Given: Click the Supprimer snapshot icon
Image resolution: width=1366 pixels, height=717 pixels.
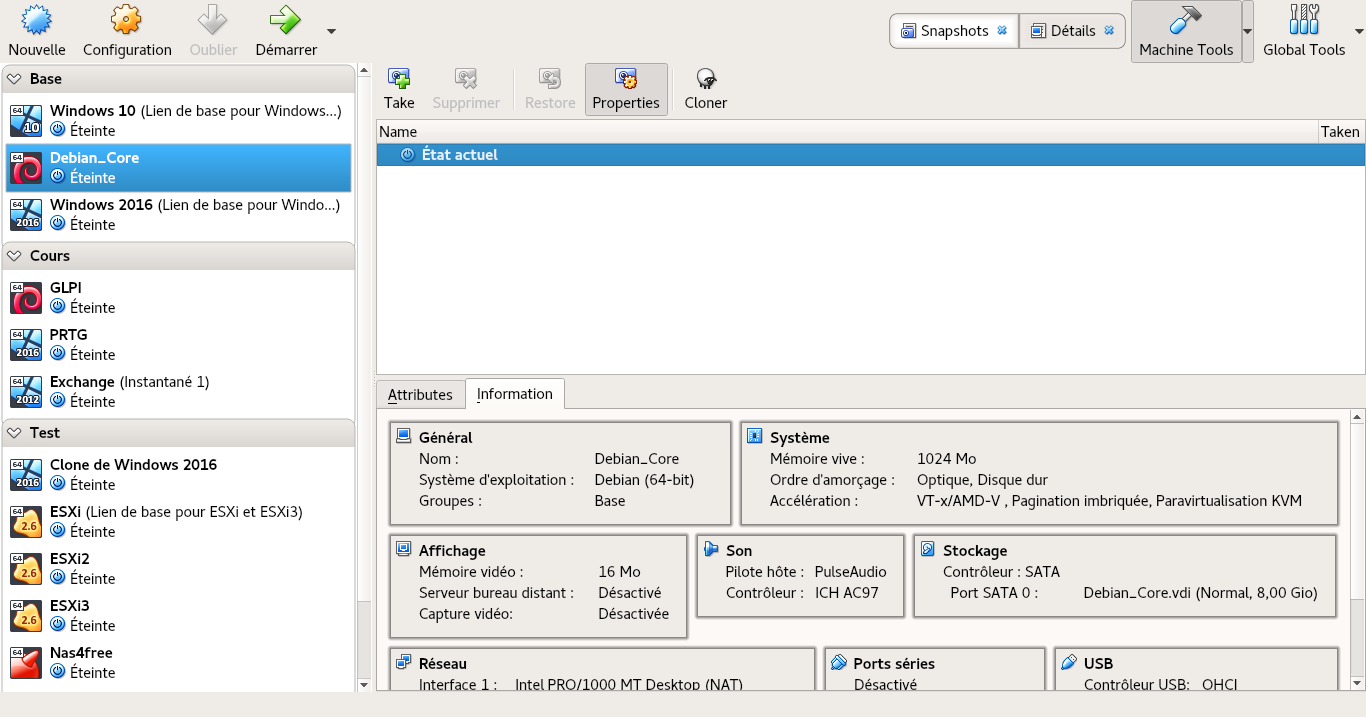Looking at the screenshot, I should pos(466,79).
